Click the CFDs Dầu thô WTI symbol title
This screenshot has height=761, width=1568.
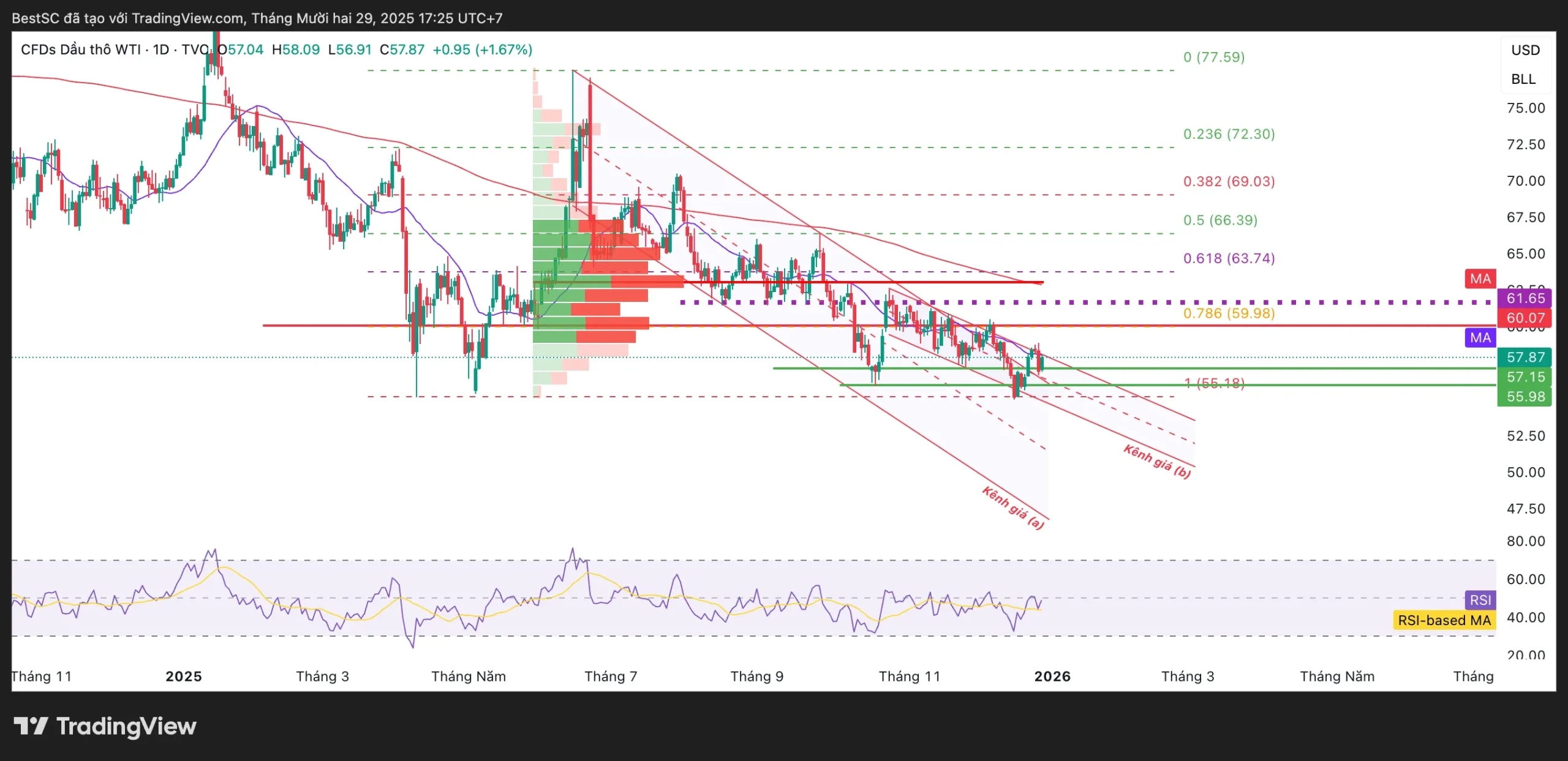pos(80,50)
